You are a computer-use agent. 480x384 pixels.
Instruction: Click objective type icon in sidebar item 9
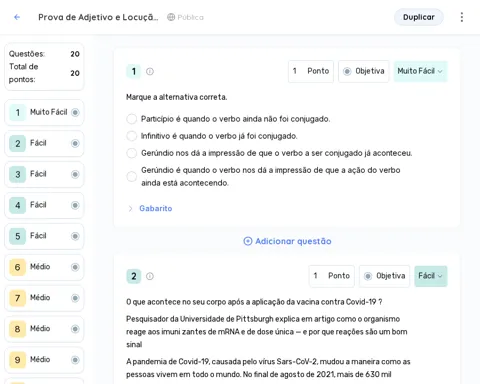(75, 360)
